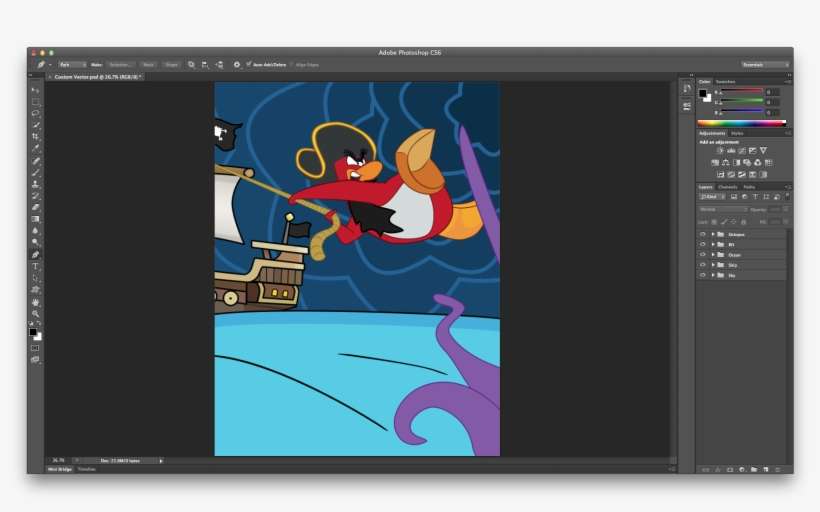Viewport: 820px width, 512px height.
Task: Hide the Sky layer group
Action: click(x=703, y=275)
